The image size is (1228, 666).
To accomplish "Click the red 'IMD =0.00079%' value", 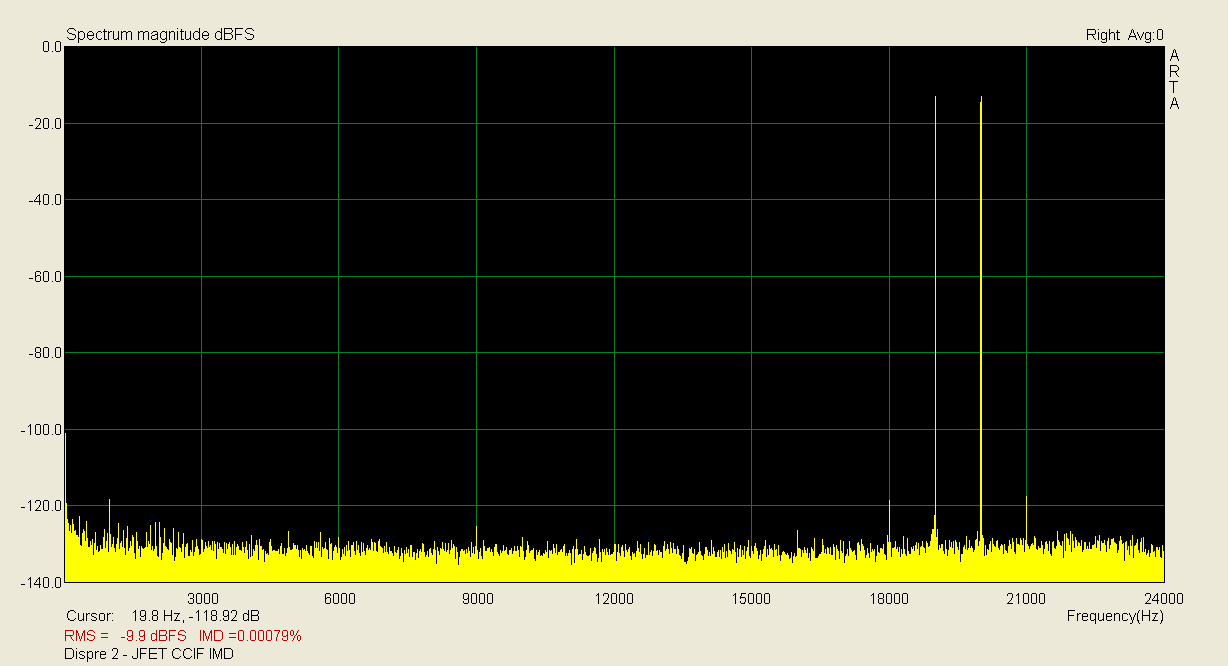I will point(251,636).
